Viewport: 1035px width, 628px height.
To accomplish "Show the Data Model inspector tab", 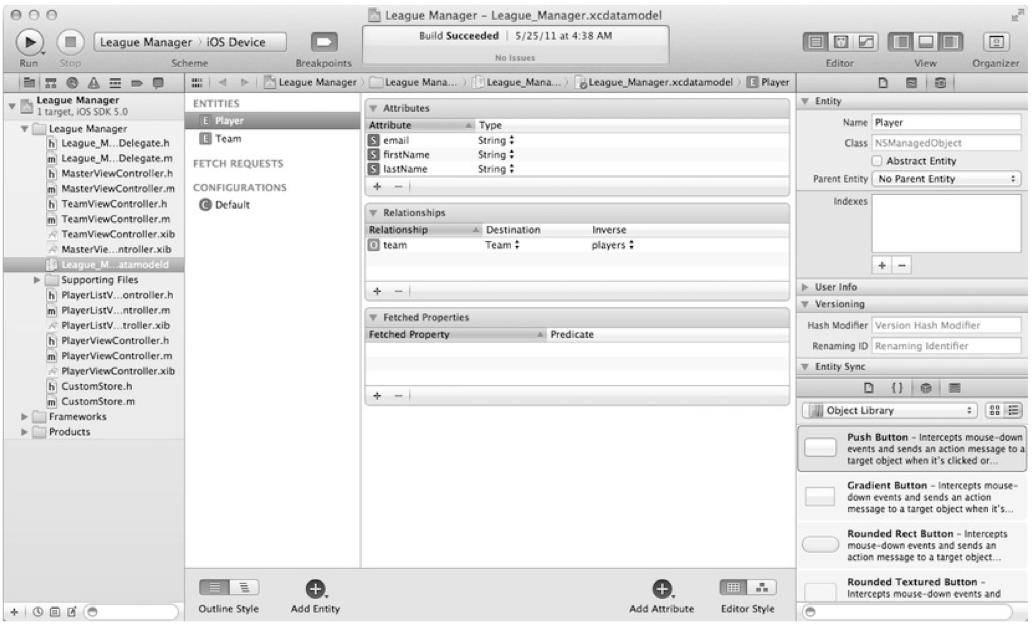I will [940, 83].
